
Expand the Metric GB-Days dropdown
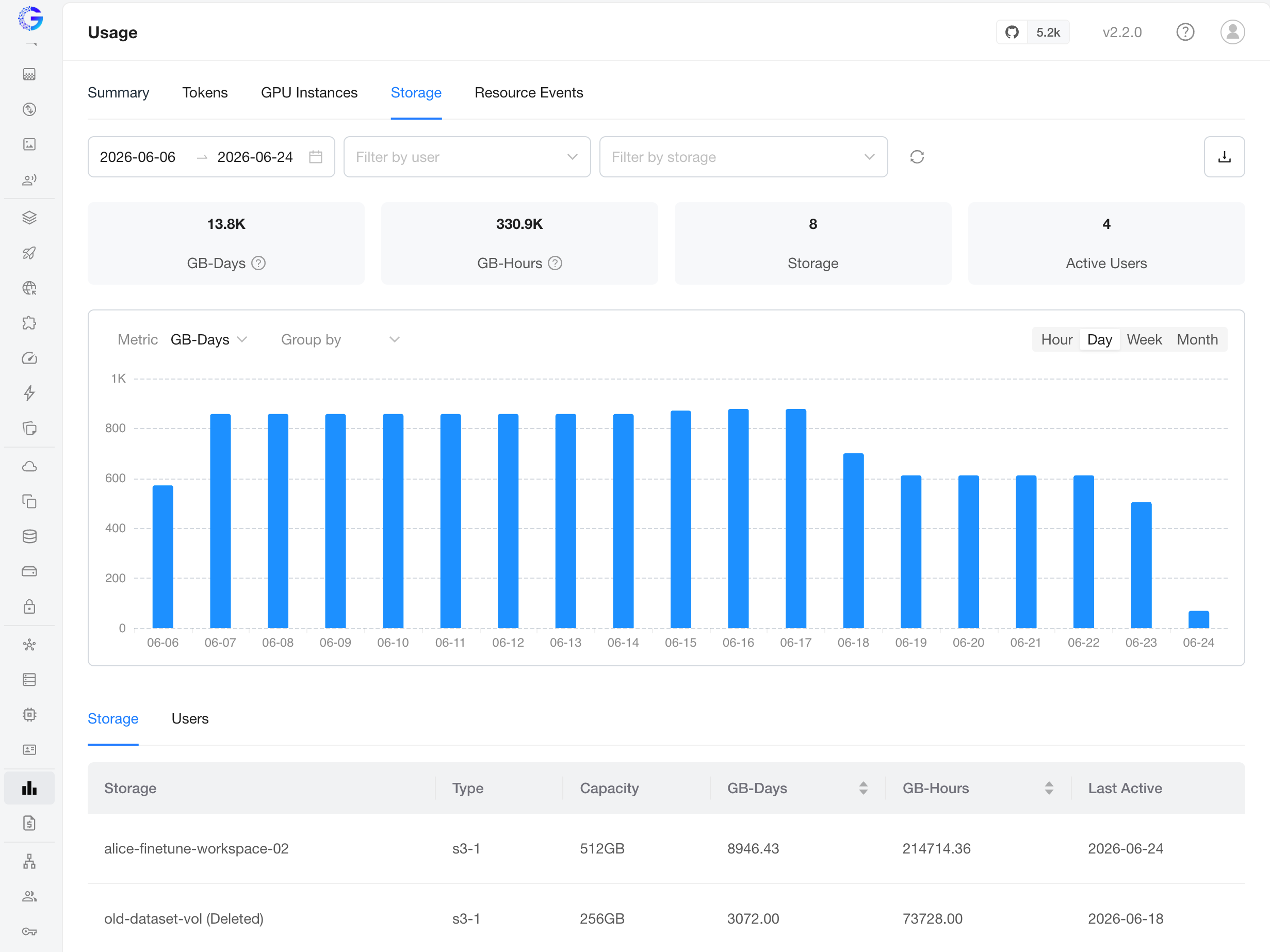(x=209, y=340)
